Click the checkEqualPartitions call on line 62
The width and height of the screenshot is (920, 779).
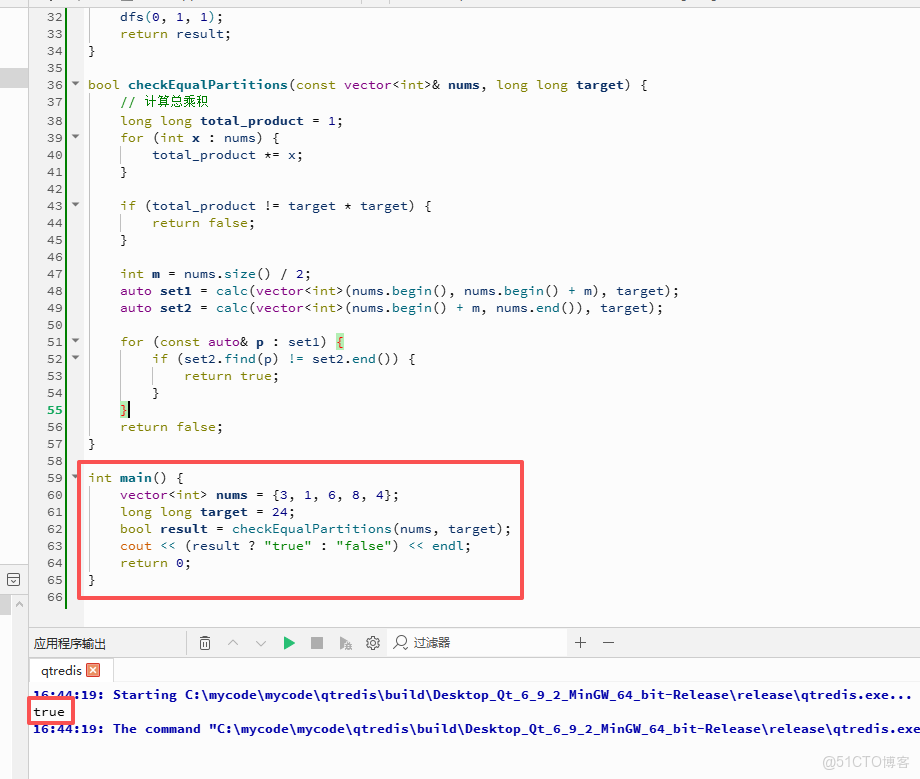click(312, 529)
